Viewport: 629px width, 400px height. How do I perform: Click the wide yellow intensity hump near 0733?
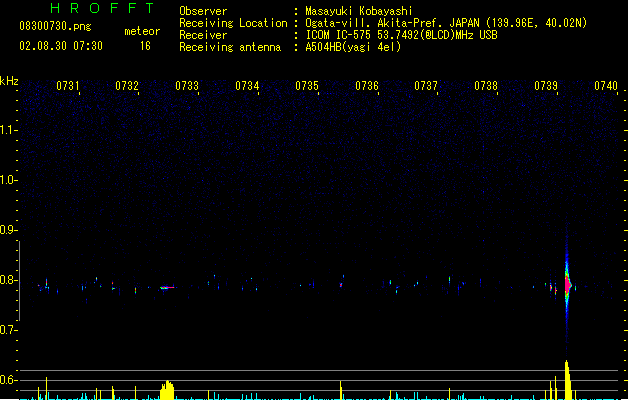click(167, 390)
